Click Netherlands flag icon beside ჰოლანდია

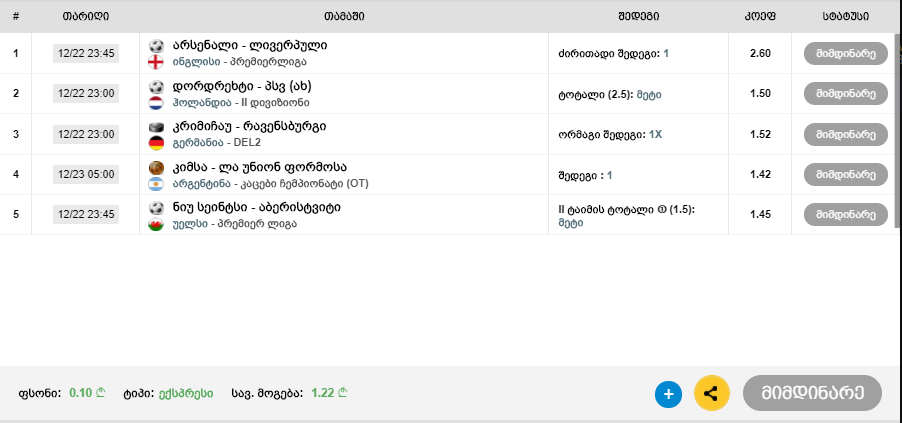click(156, 103)
